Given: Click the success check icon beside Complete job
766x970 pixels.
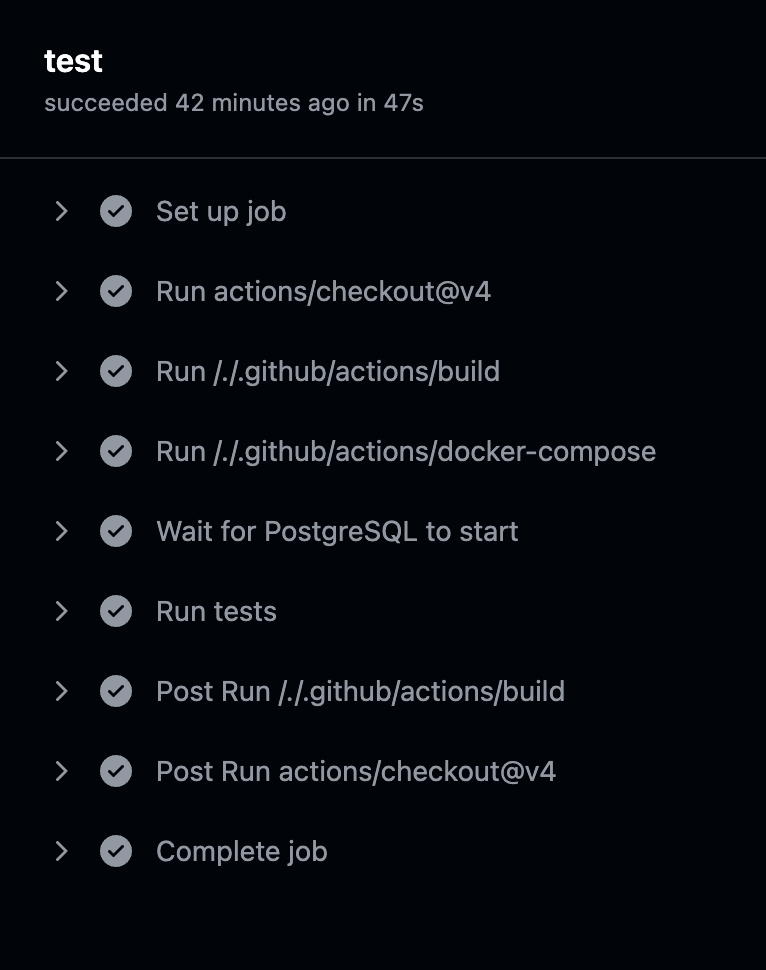Looking at the screenshot, I should pos(116,851).
